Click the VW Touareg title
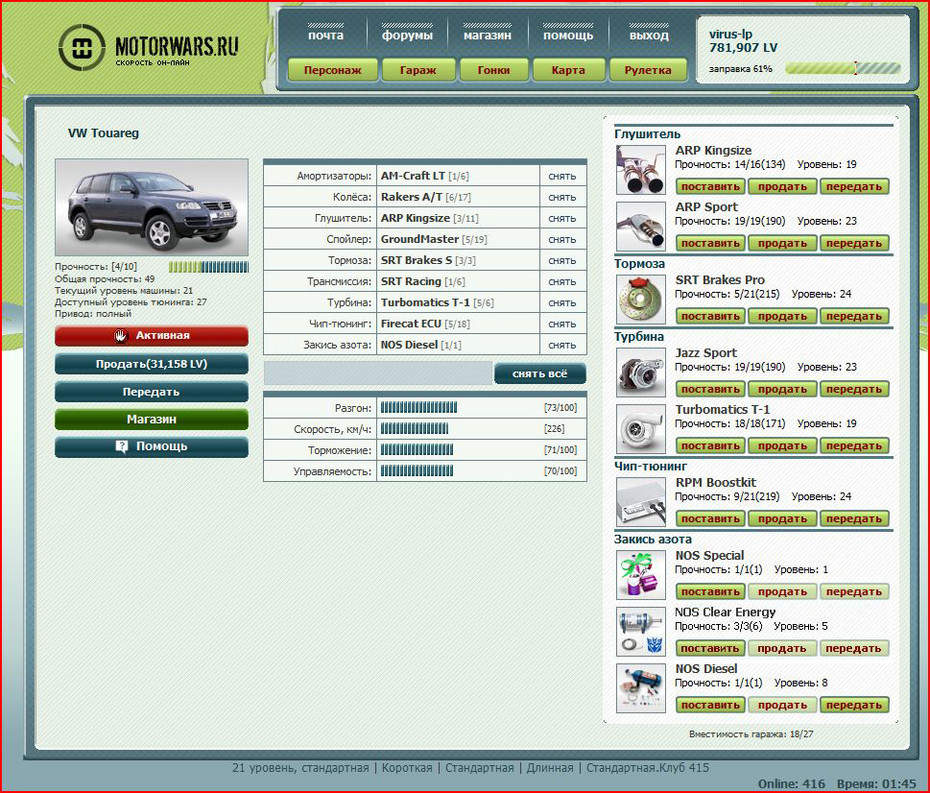The height and width of the screenshot is (793, 930). 103,133
